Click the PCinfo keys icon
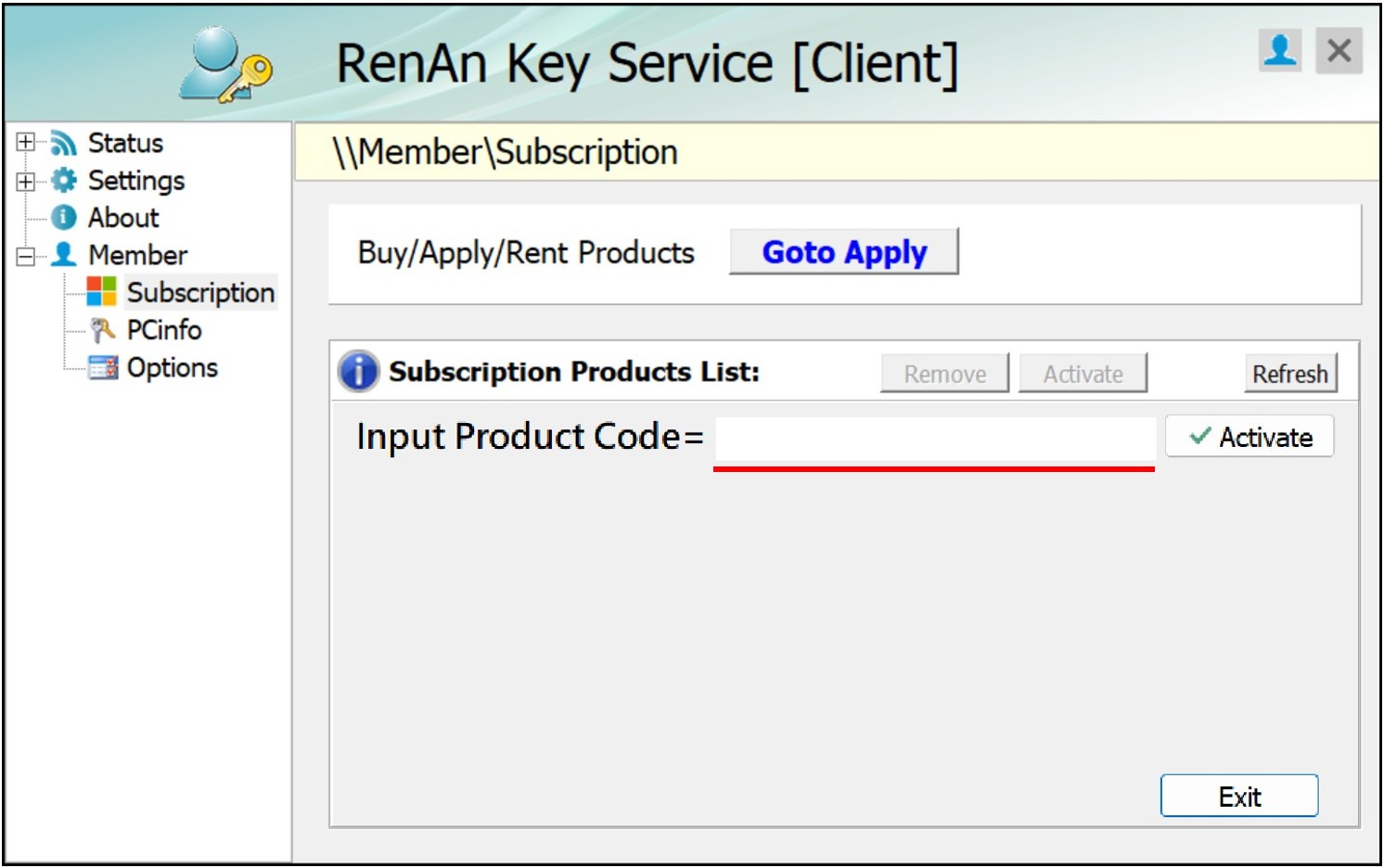The image size is (1384, 868). (x=101, y=329)
